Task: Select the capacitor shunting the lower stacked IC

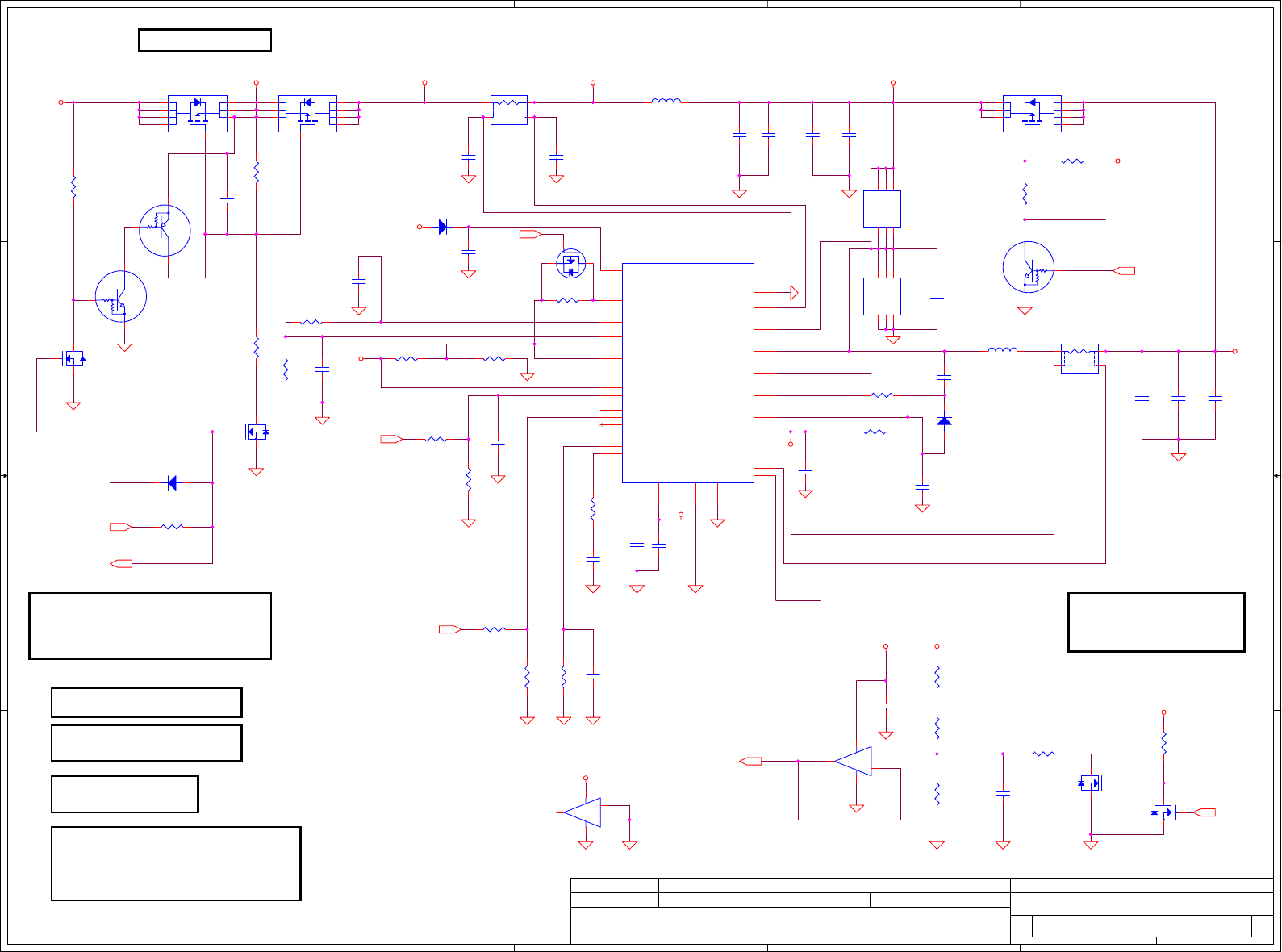Action: pyautogui.click(x=937, y=296)
